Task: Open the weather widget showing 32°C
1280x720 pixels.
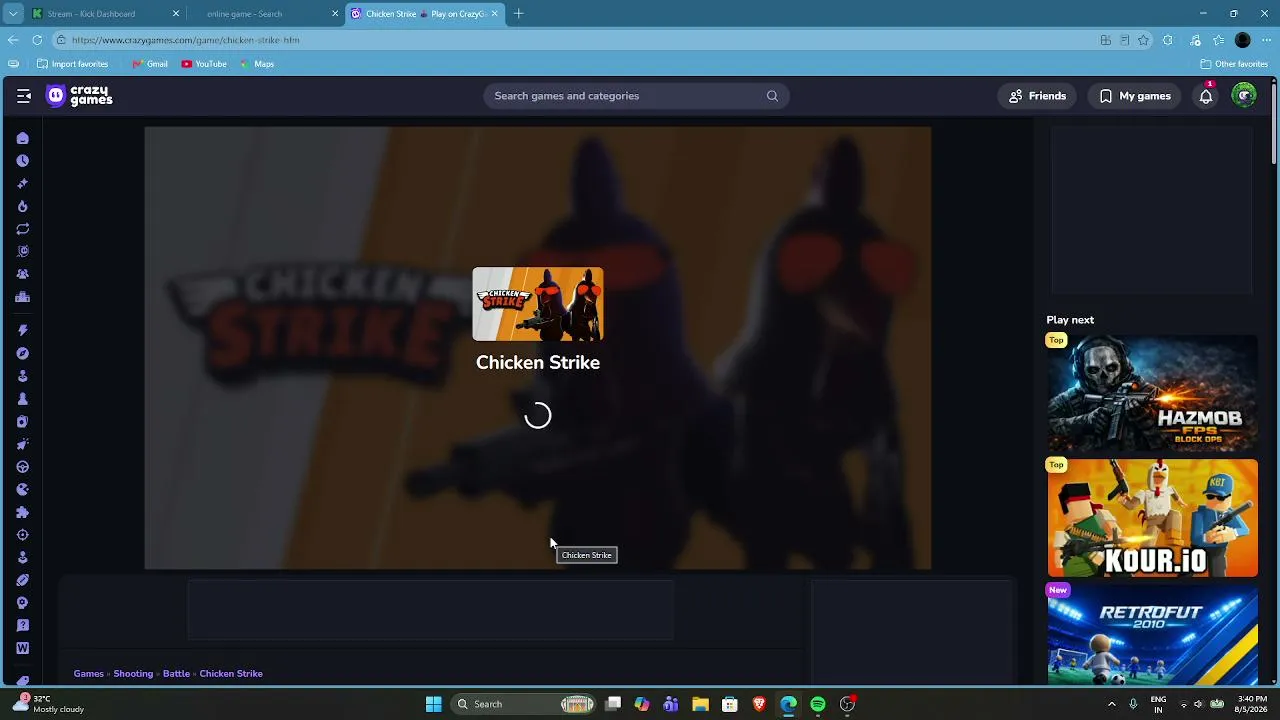Action: (50, 704)
